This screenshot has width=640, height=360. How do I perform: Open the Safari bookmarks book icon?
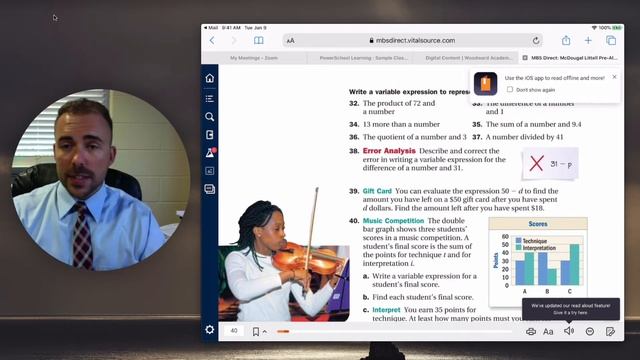259,40
